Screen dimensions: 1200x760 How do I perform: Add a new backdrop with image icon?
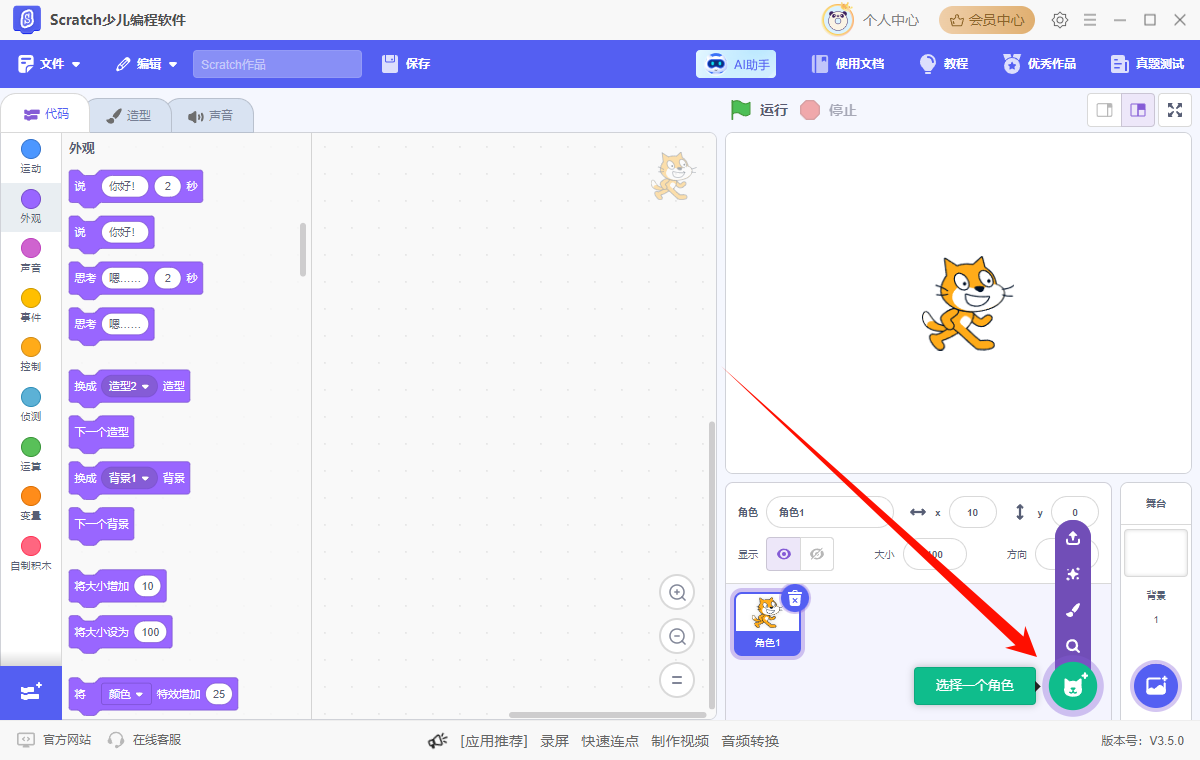[1156, 686]
